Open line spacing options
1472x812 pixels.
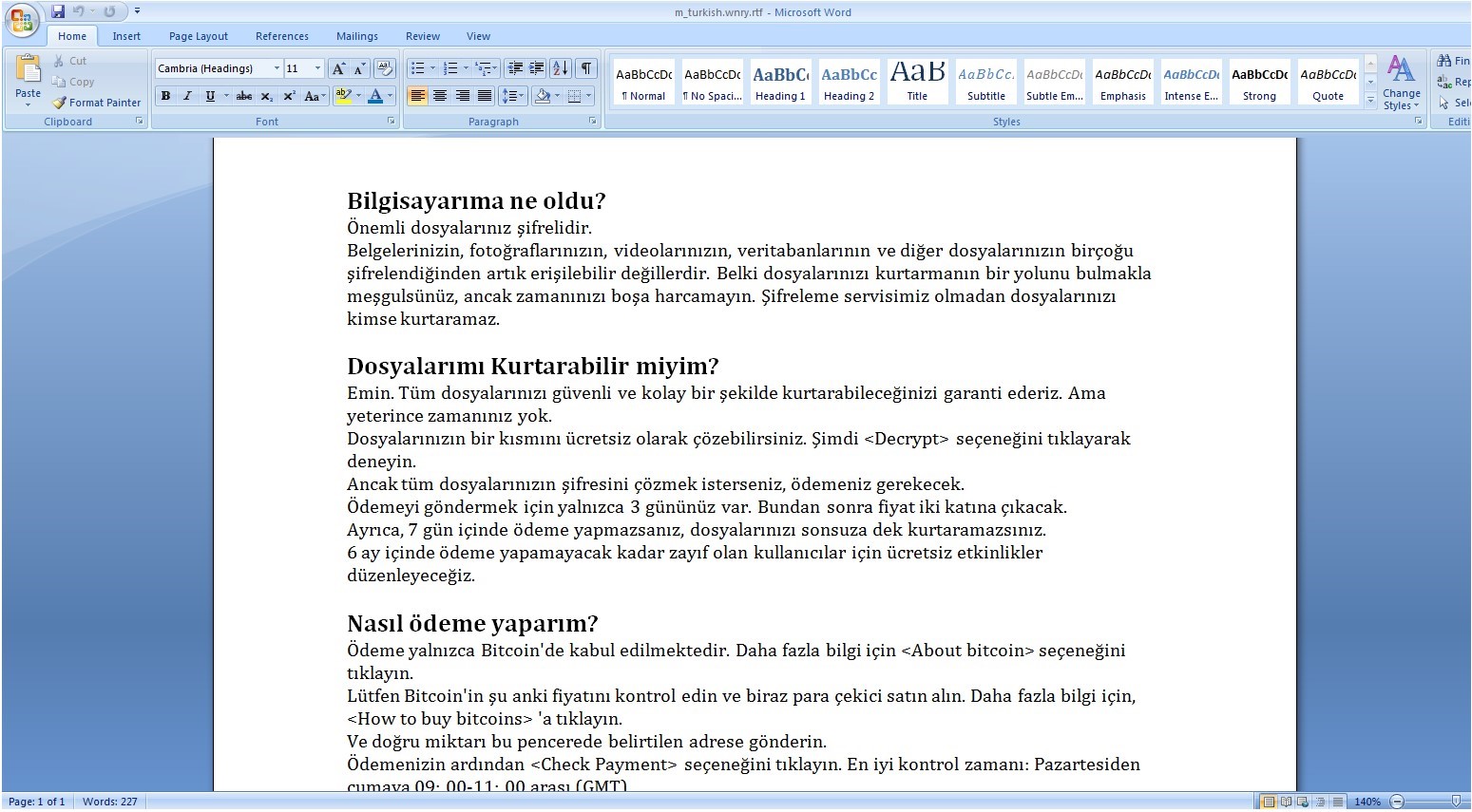(x=513, y=96)
